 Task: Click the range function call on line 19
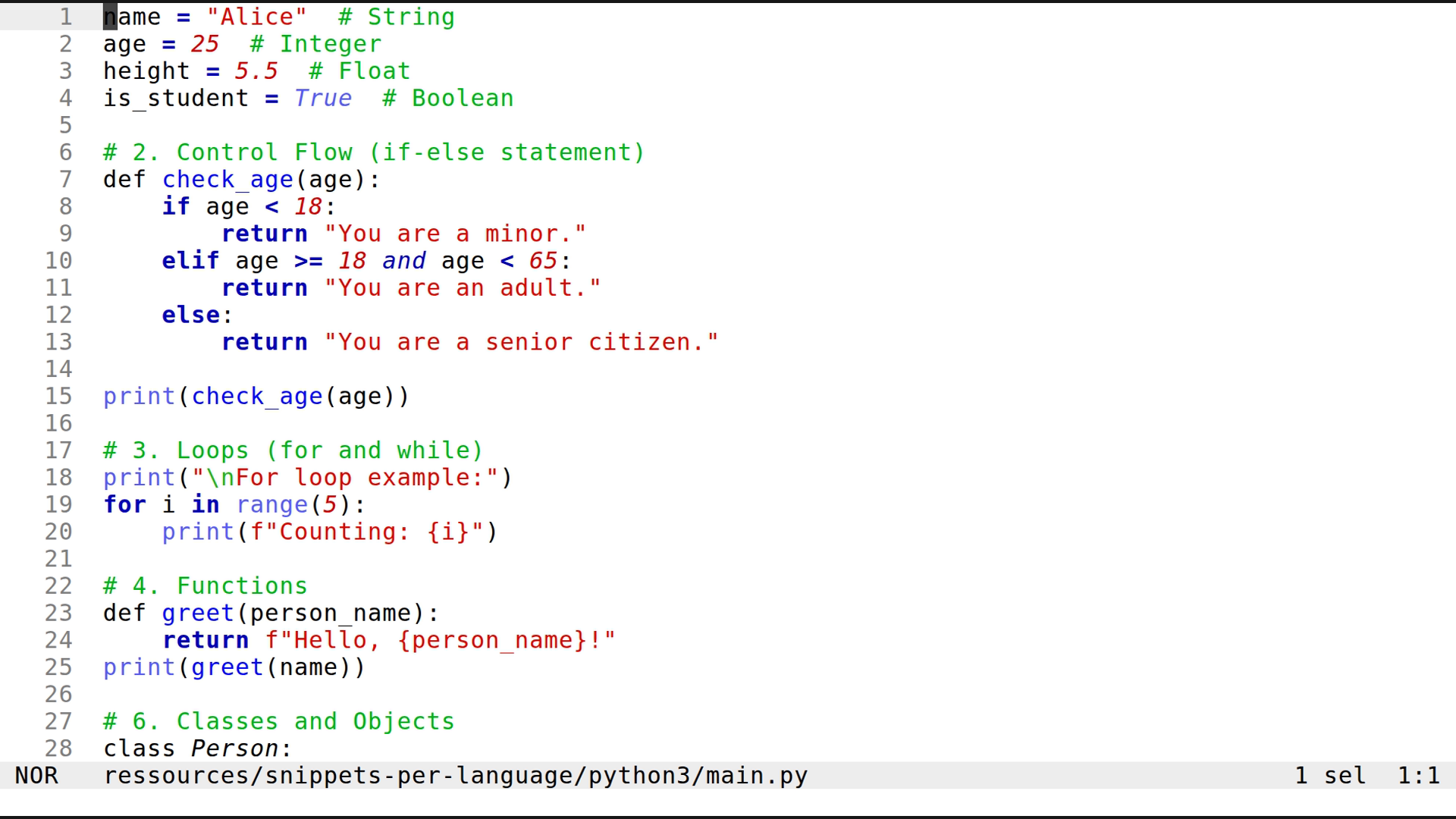(x=271, y=504)
